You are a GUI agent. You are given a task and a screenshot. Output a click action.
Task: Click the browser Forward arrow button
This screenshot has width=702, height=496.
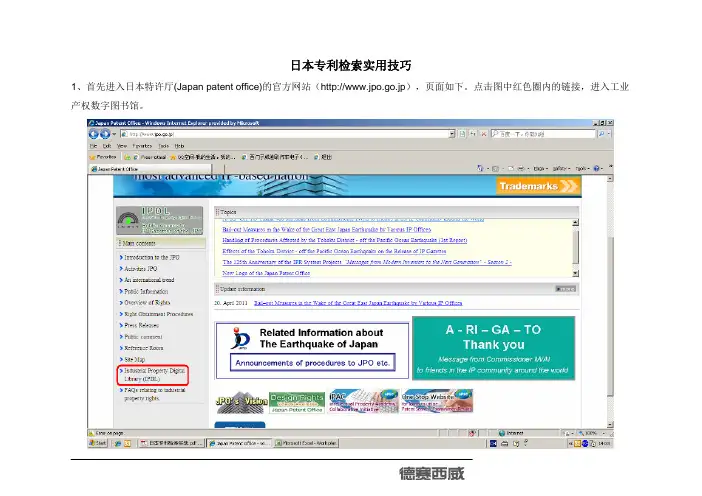[x=106, y=133]
